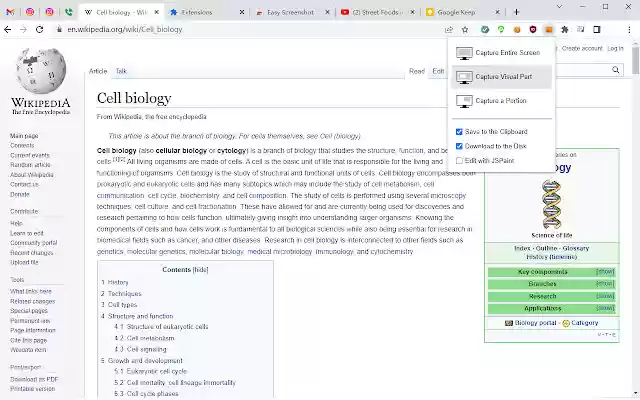Screen dimensions: 640x400
Task: Switch to the Easy Screenshot tab
Action: click(293, 12)
